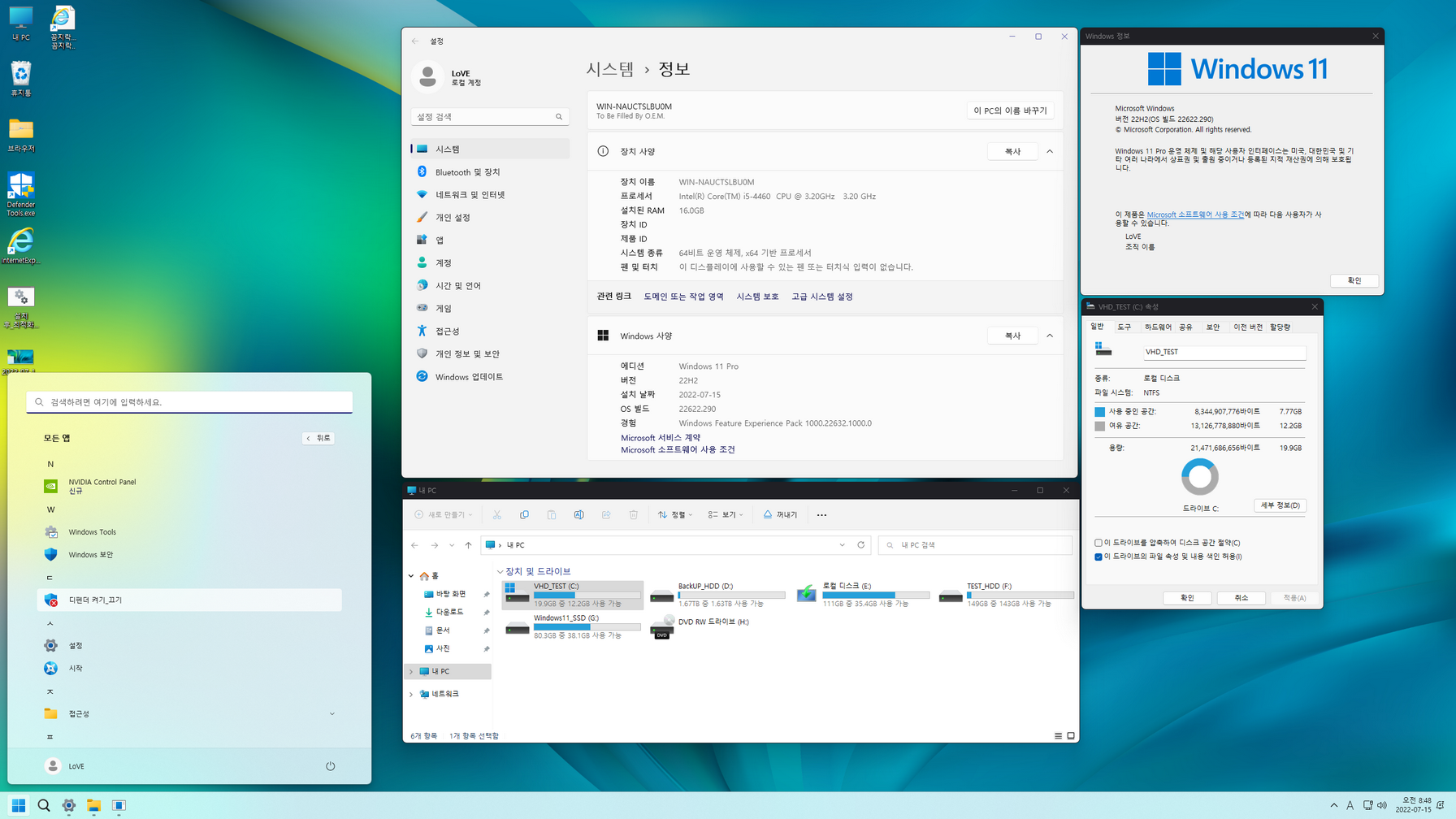Screen dimensions: 1456x819
Task: Select the Windows11_SSD (G:) drive
Action: tap(573, 626)
